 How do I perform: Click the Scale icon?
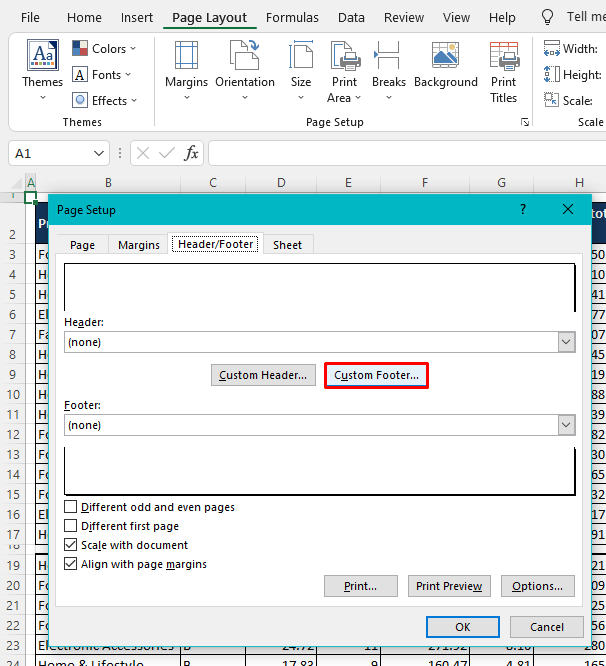point(551,100)
